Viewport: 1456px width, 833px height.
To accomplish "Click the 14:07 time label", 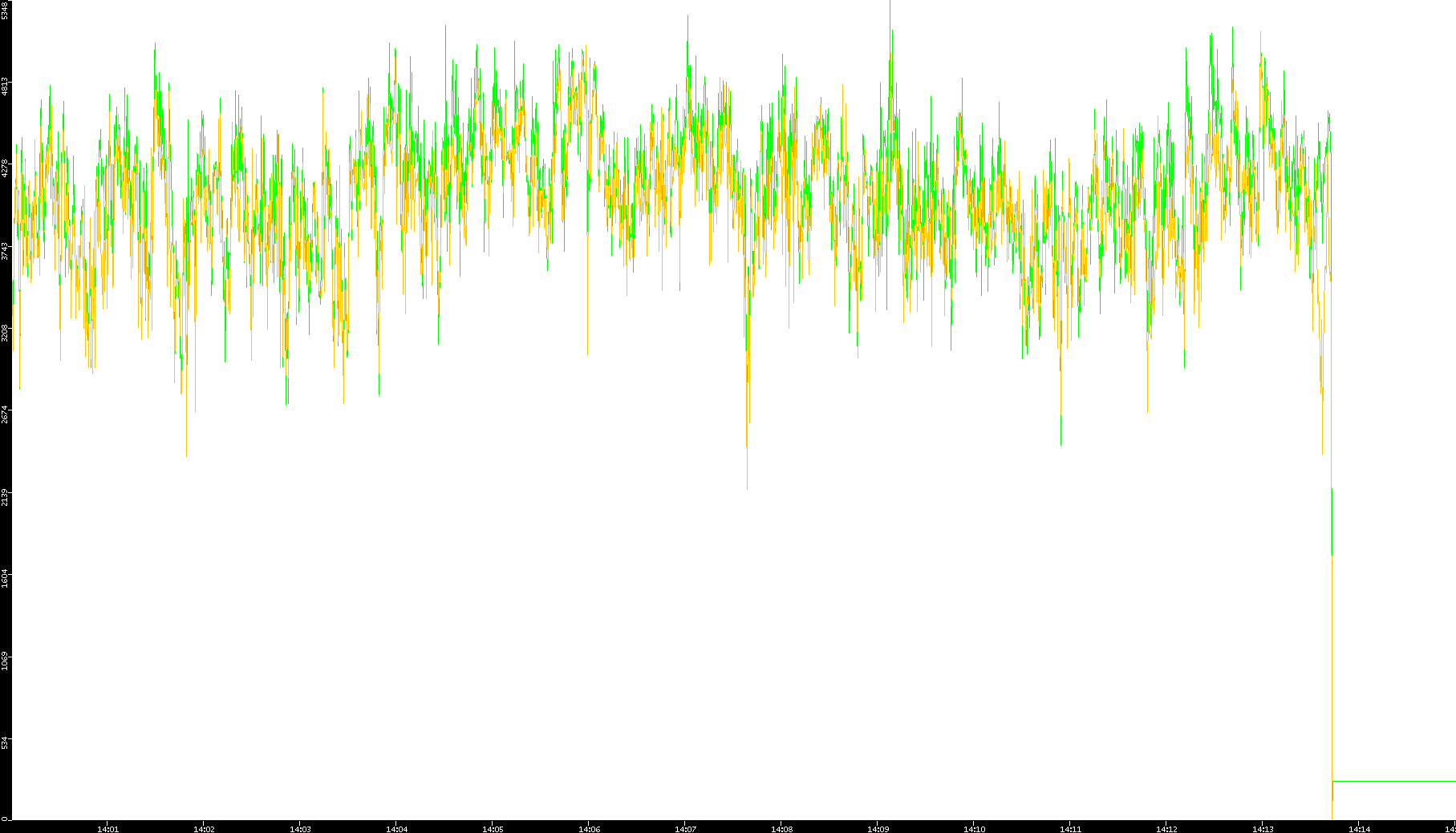I will point(685,829).
